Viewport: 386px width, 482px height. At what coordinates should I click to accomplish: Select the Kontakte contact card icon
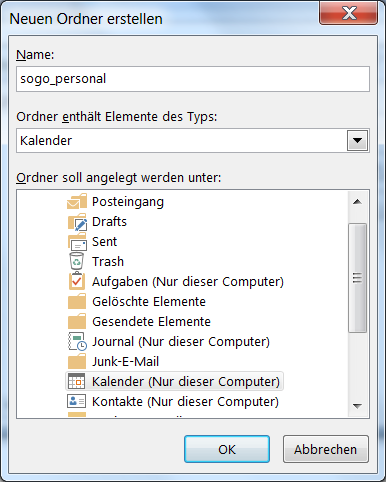(x=77, y=401)
